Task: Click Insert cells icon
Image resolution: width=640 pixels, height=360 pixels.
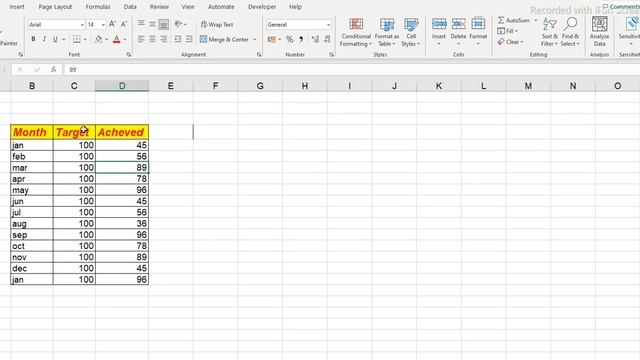Action: click(439, 24)
